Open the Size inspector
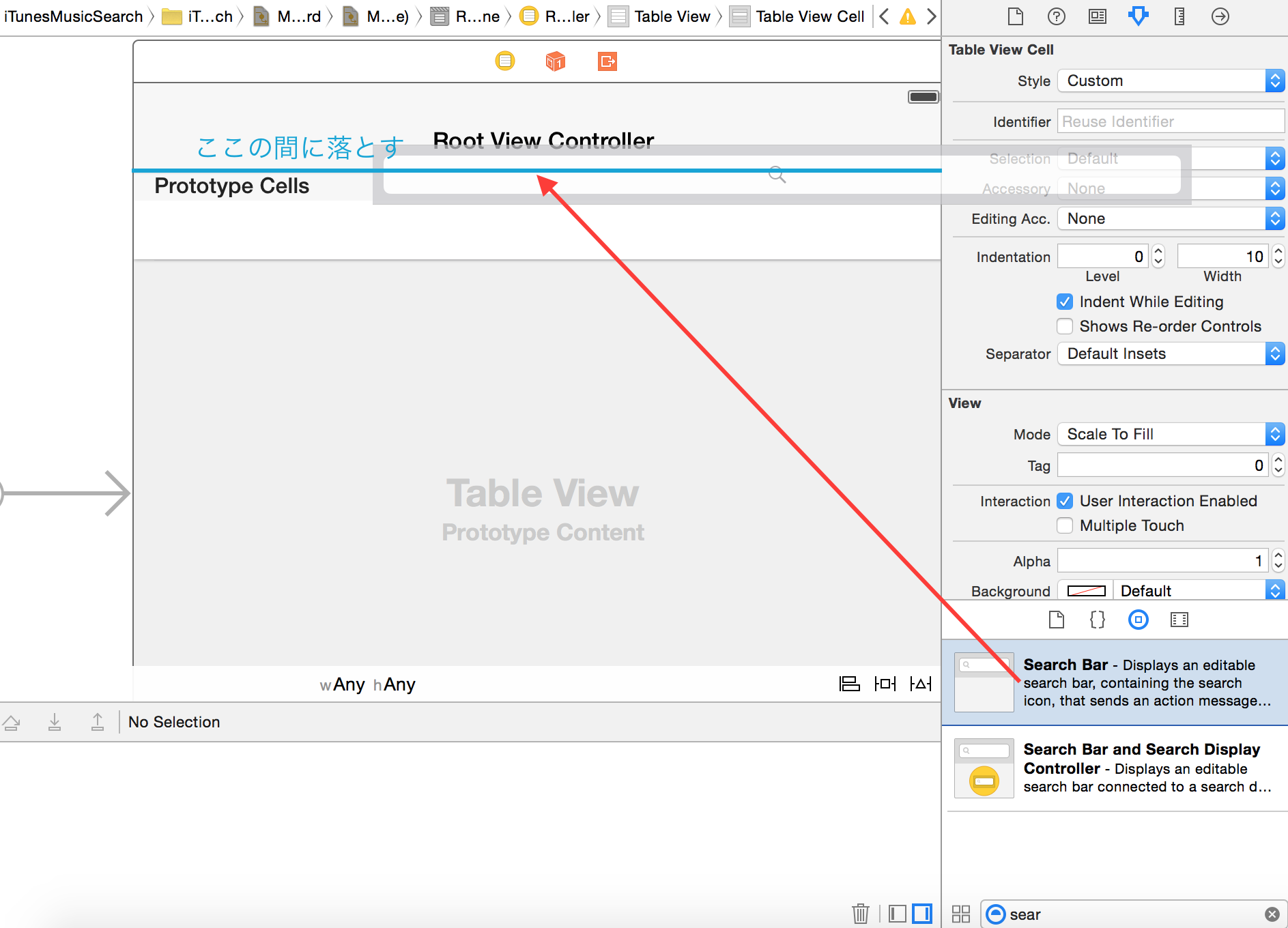1288x928 pixels. tap(1179, 16)
